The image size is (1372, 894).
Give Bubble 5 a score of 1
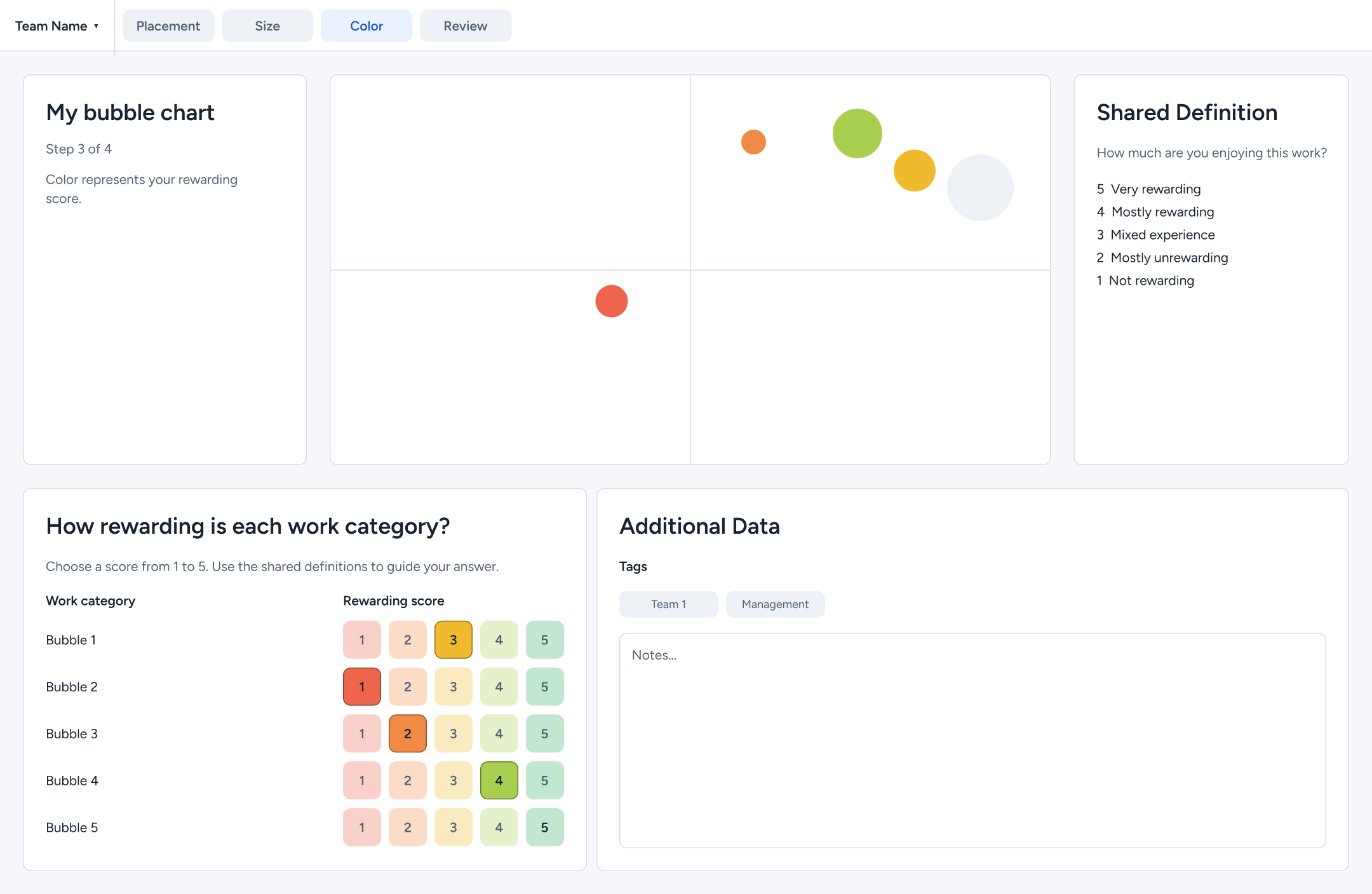tap(362, 828)
